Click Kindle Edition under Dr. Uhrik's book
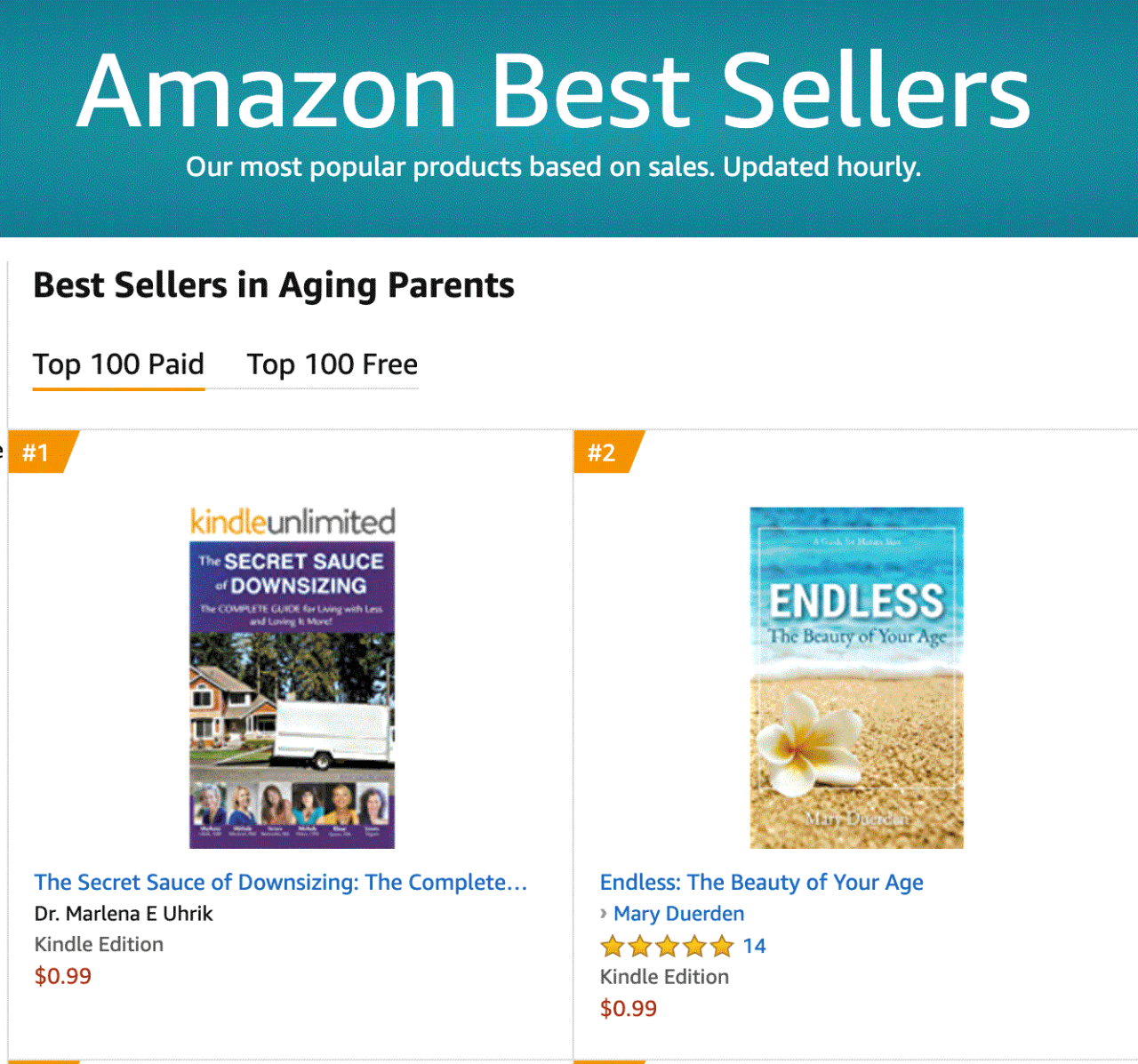This screenshot has width=1138, height=1064. click(x=99, y=944)
